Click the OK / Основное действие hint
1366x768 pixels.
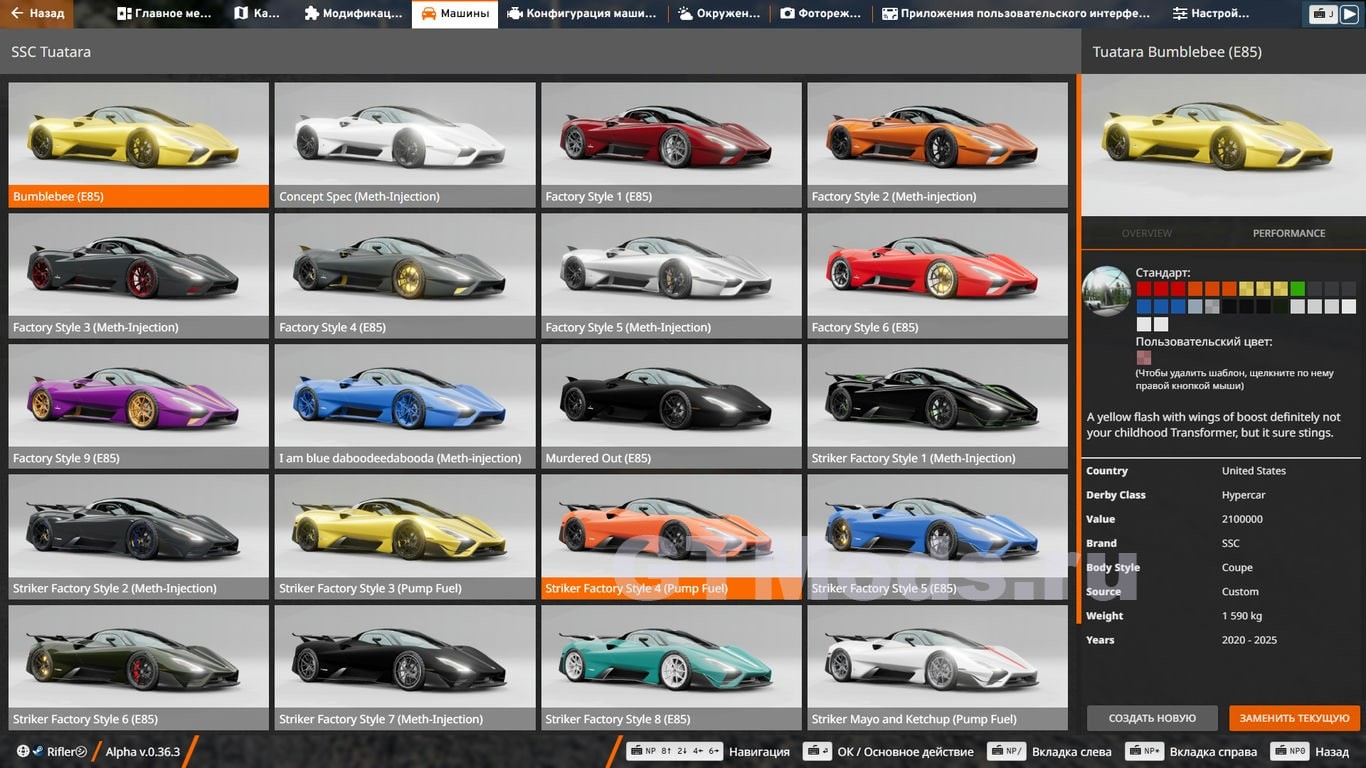(x=888, y=751)
